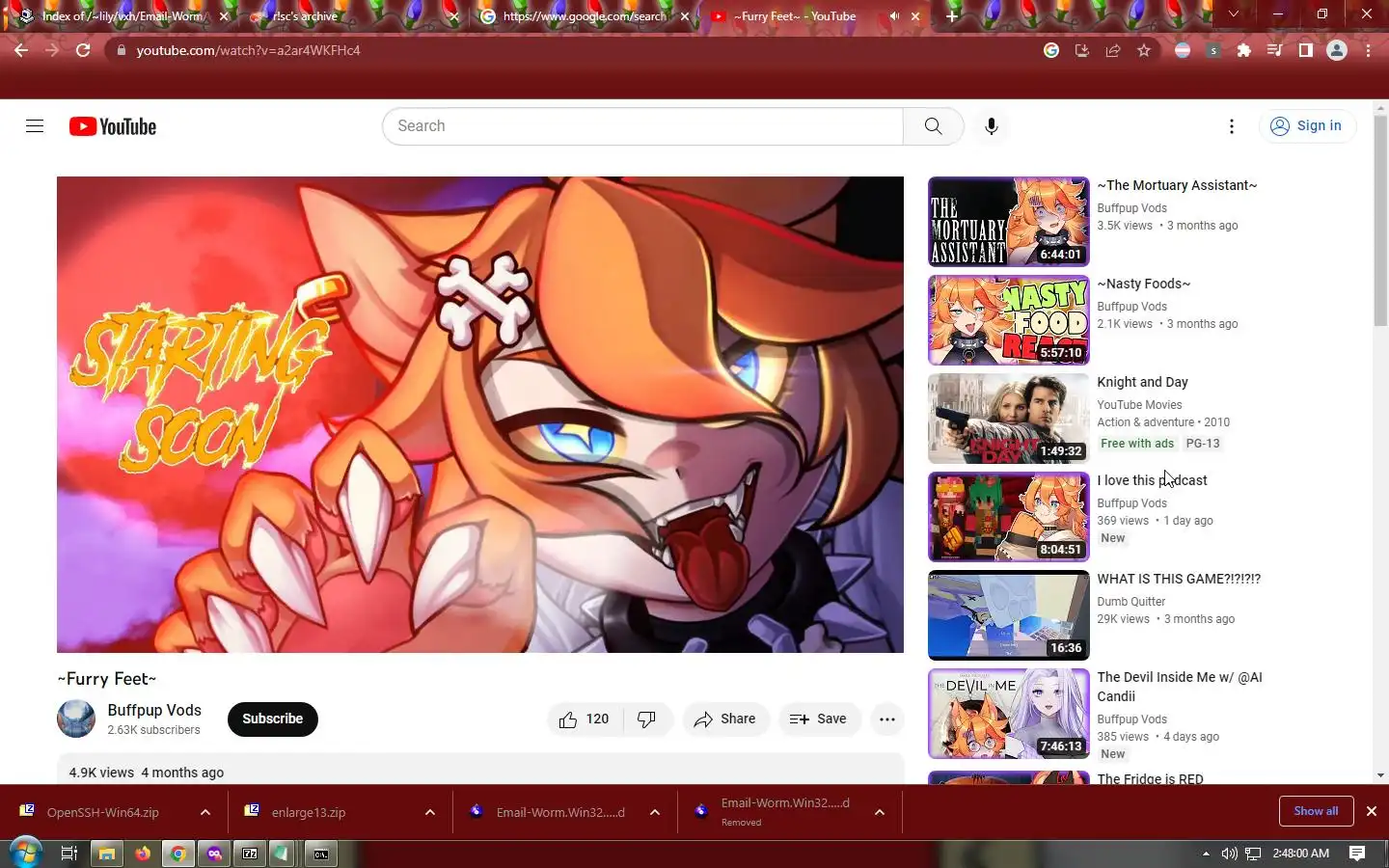Toggle Chrome side panel

pyautogui.click(x=1306, y=50)
